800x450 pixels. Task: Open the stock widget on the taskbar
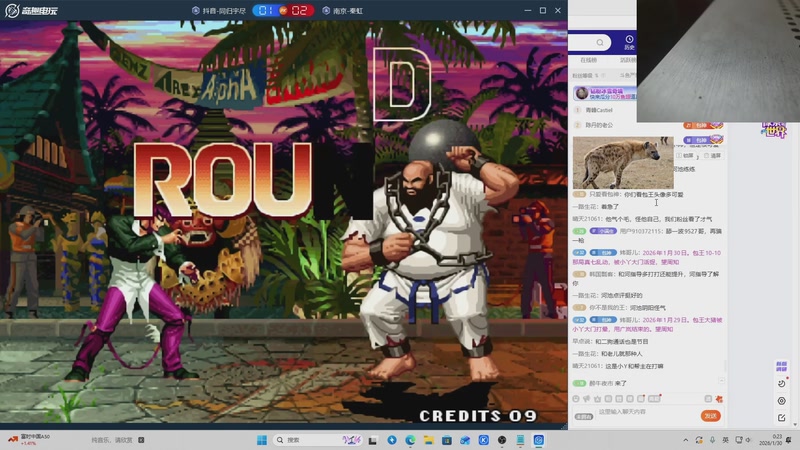pyautogui.click(x=29, y=440)
